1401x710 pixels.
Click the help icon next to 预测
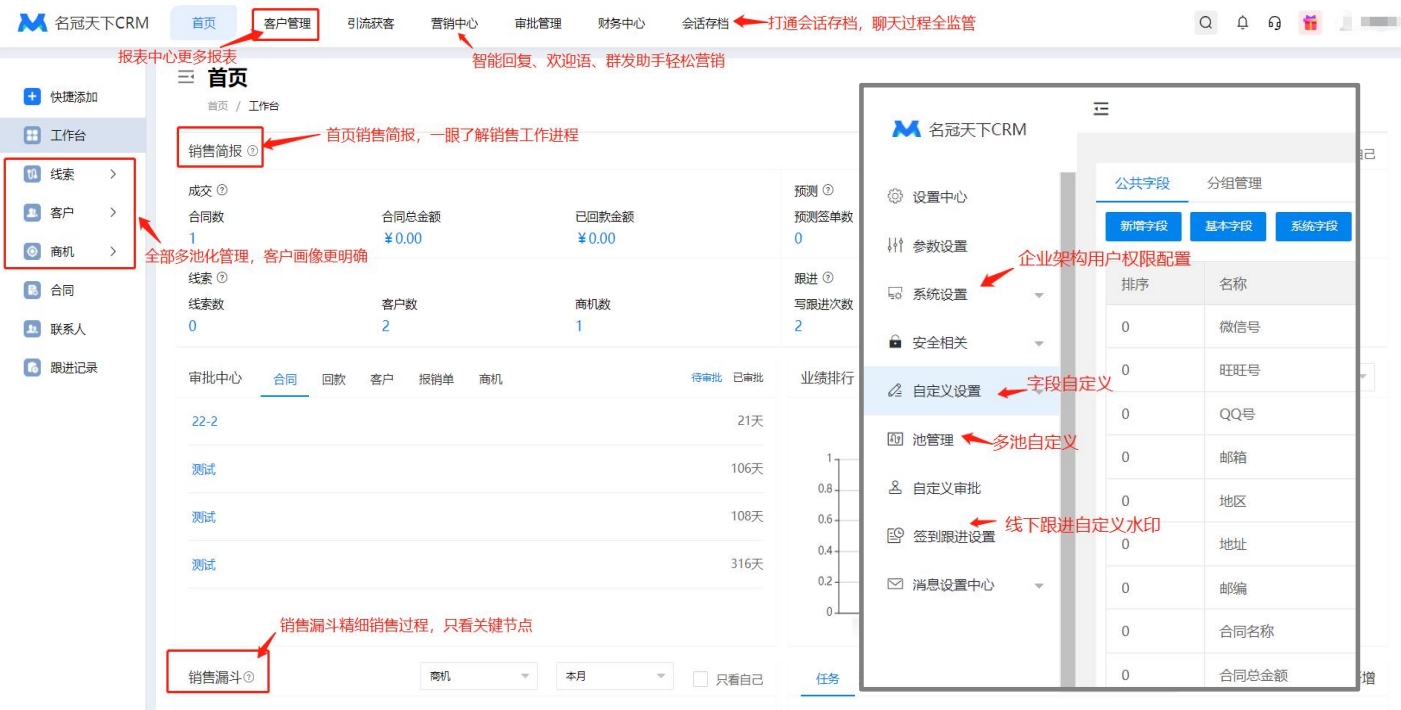click(x=828, y=190)
